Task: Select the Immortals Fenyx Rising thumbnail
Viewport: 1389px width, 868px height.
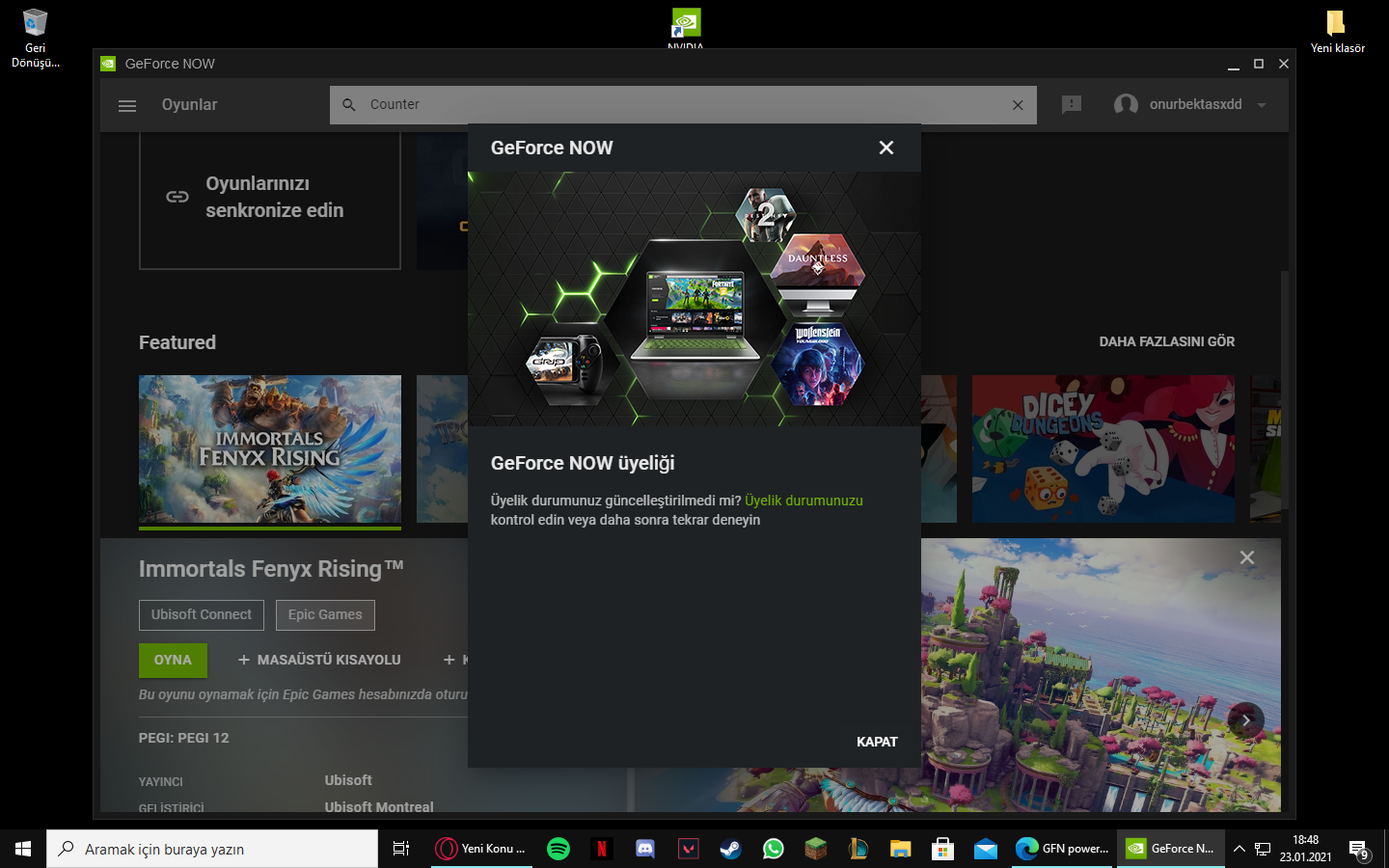Action: [x=270, y=449]
